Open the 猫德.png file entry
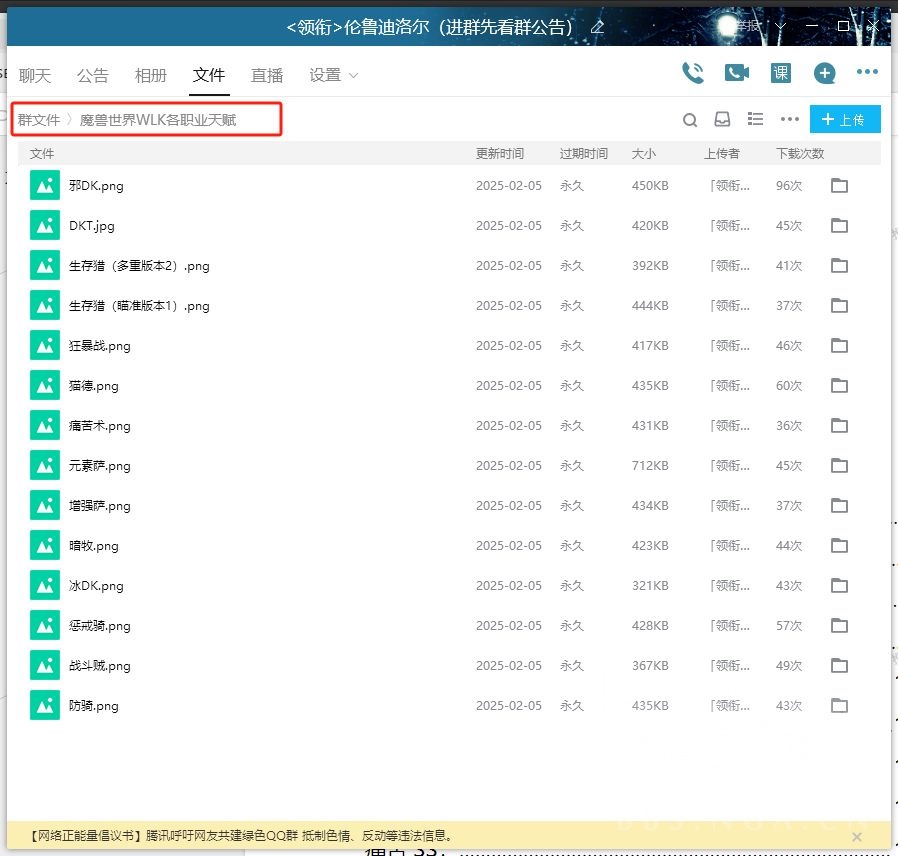This screenshot has height=856, width=898. pyautogui.click(x=95, y=385)
